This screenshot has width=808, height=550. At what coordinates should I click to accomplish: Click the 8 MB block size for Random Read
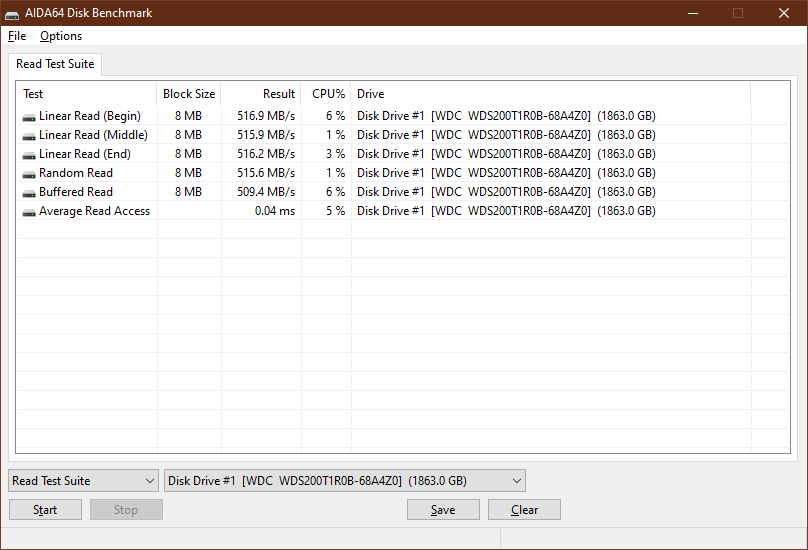click(x=188, y=173)
